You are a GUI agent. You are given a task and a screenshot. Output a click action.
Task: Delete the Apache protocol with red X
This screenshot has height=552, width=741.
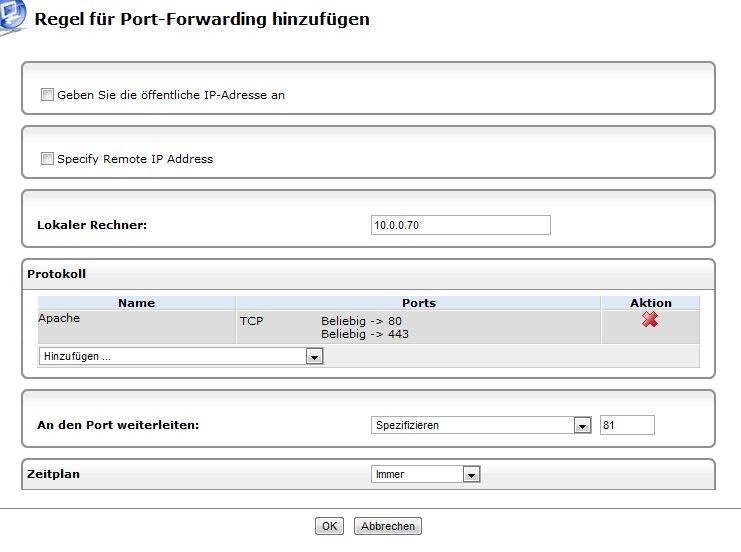pyautogui.click(x=650, y=320)
